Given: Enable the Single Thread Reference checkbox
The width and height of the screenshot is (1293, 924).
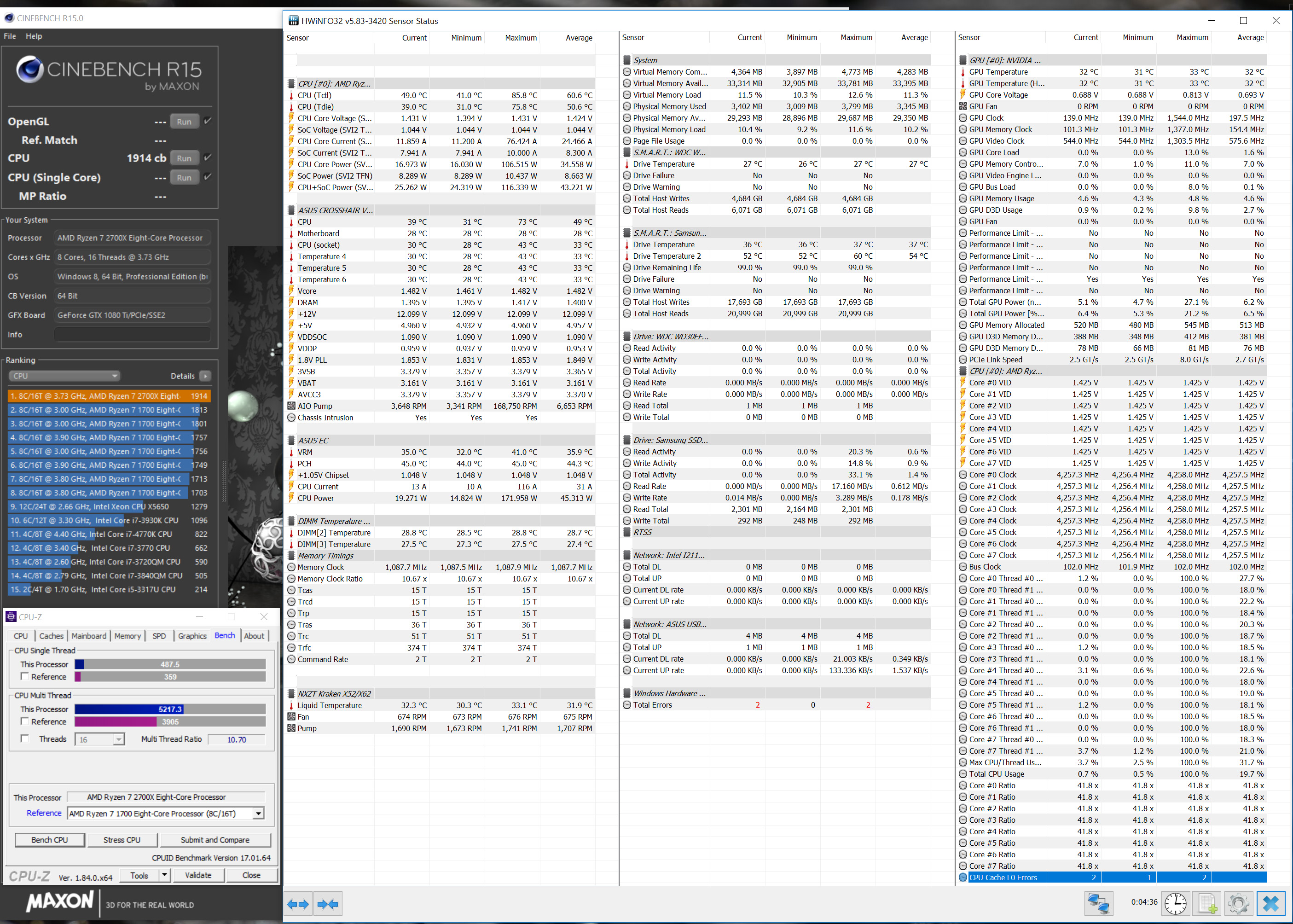Looking at the screenshot, I should (x=24, y=676).
